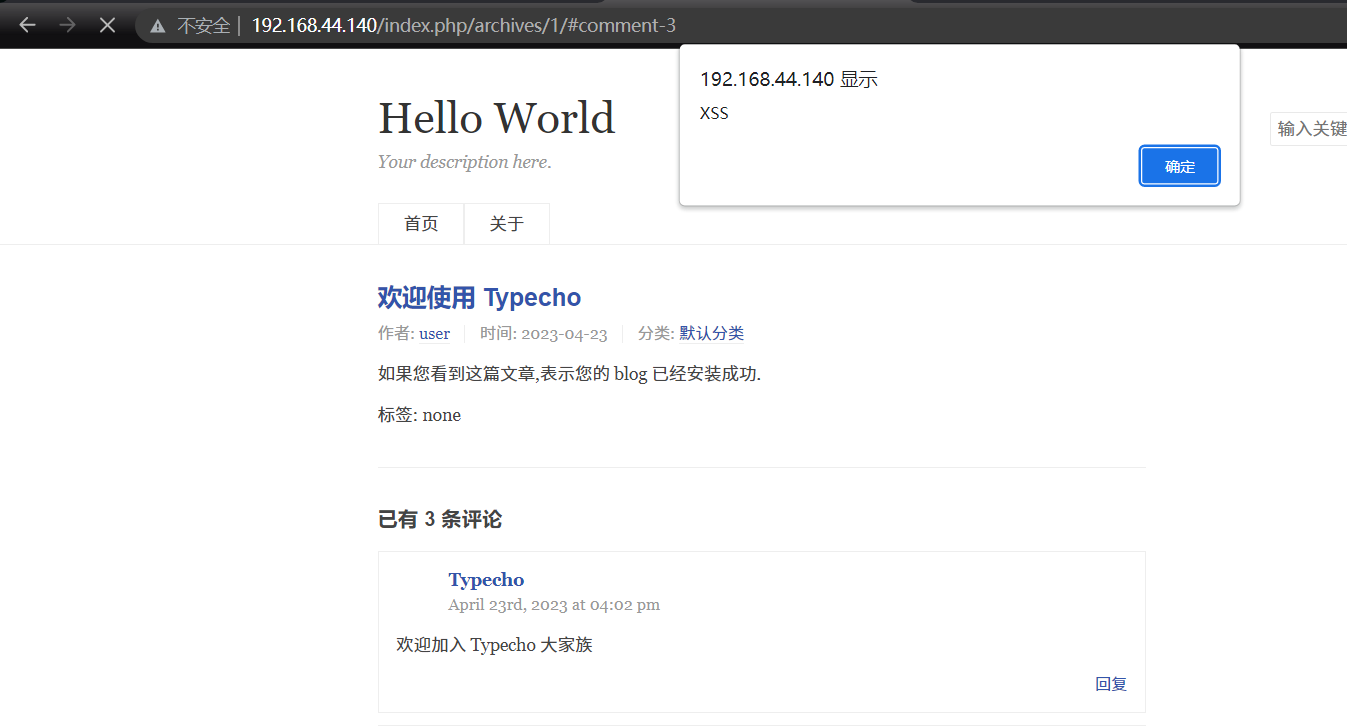Click the browser forward arrow
The height and width of the screenshot is (726, 1347).
coord(68,25)
